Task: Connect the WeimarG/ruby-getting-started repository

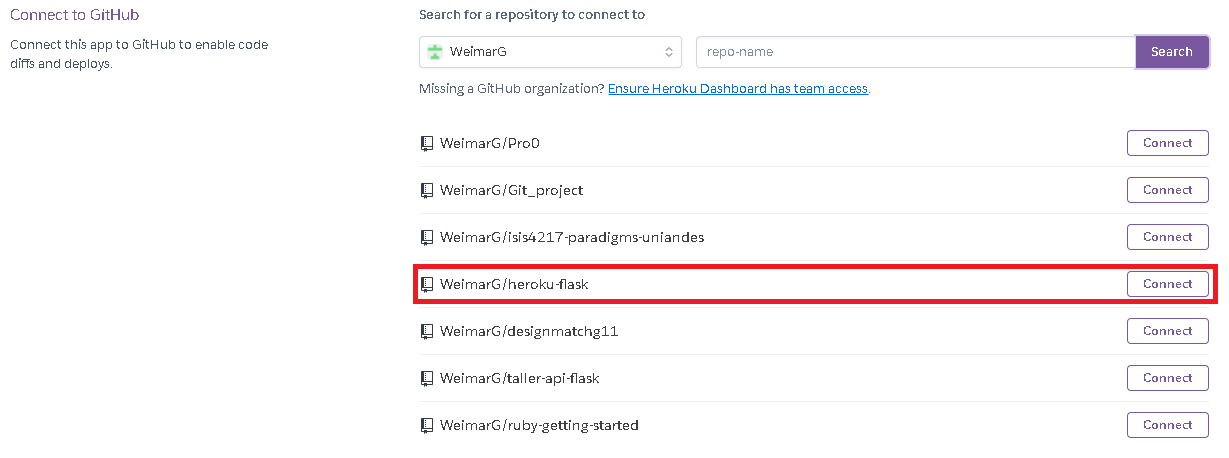Action: click(x=1168, y=425)
